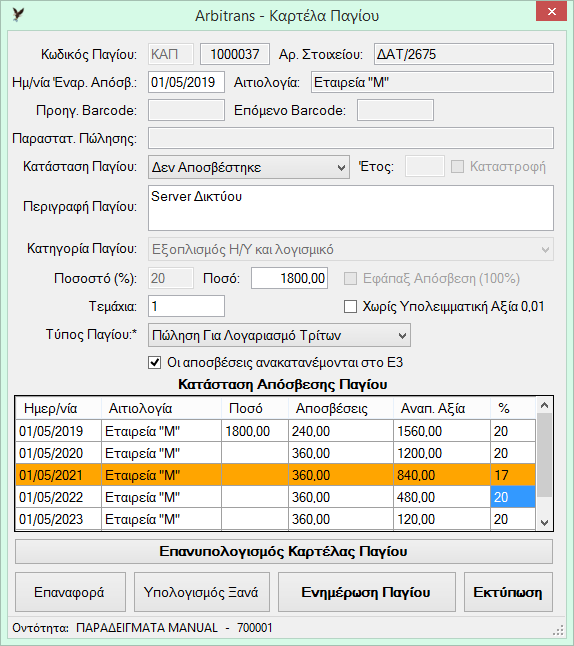The image size is (574, 646).
Task: Click the Εκτύπωση button
Action: point(508,592)
